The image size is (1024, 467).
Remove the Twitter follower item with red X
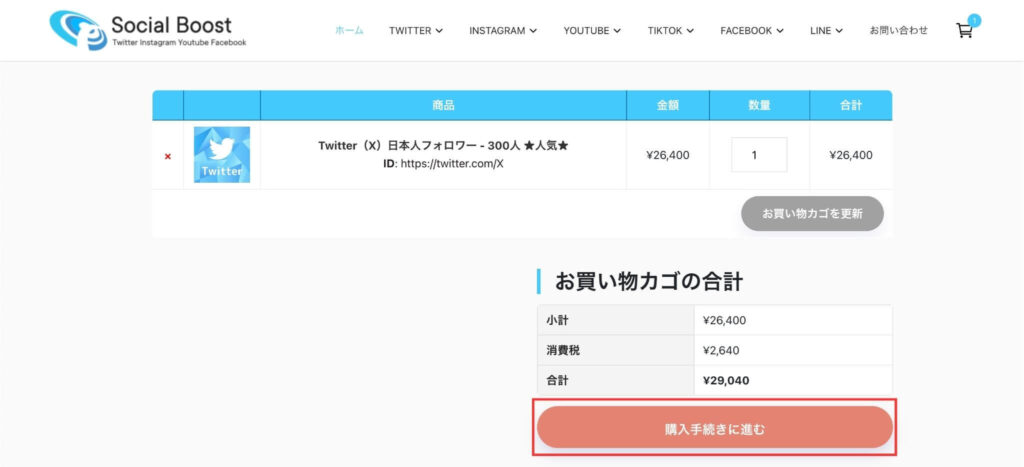click(x=168, y=156)
